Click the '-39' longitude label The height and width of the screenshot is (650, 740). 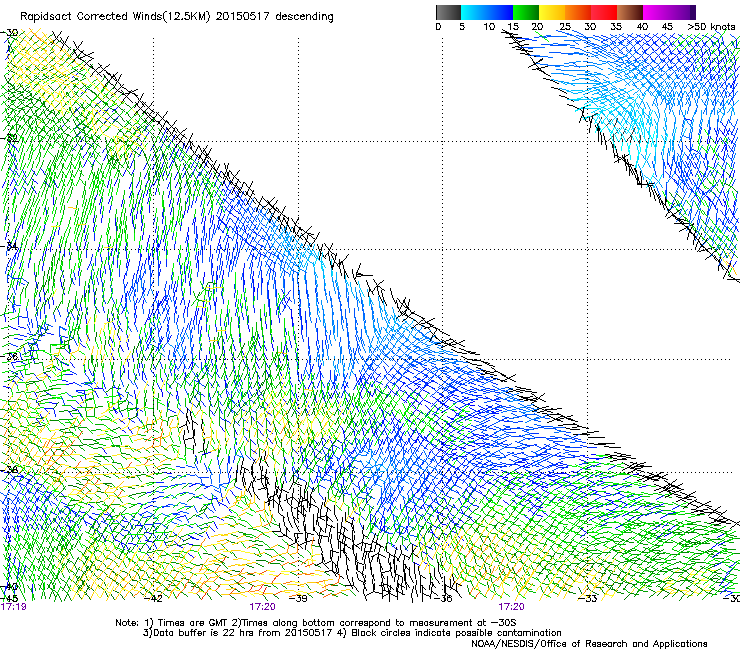[298, 599]
